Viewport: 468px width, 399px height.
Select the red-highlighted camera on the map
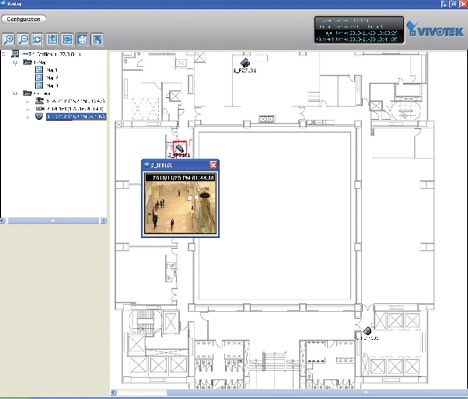[180, 148]
